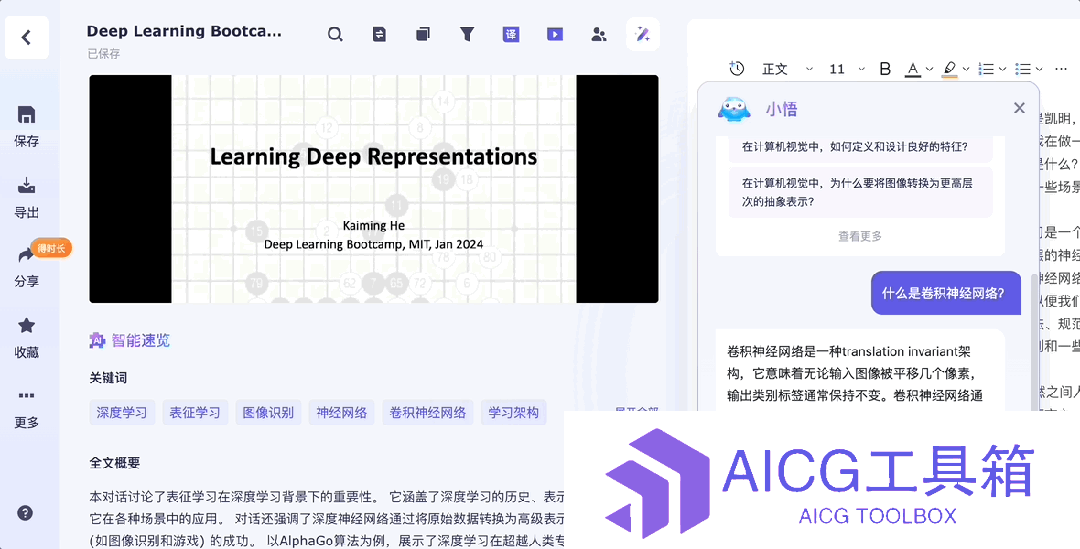Click 查看更多 to view more questions
Screen dimensions: 1080x549
860,236
